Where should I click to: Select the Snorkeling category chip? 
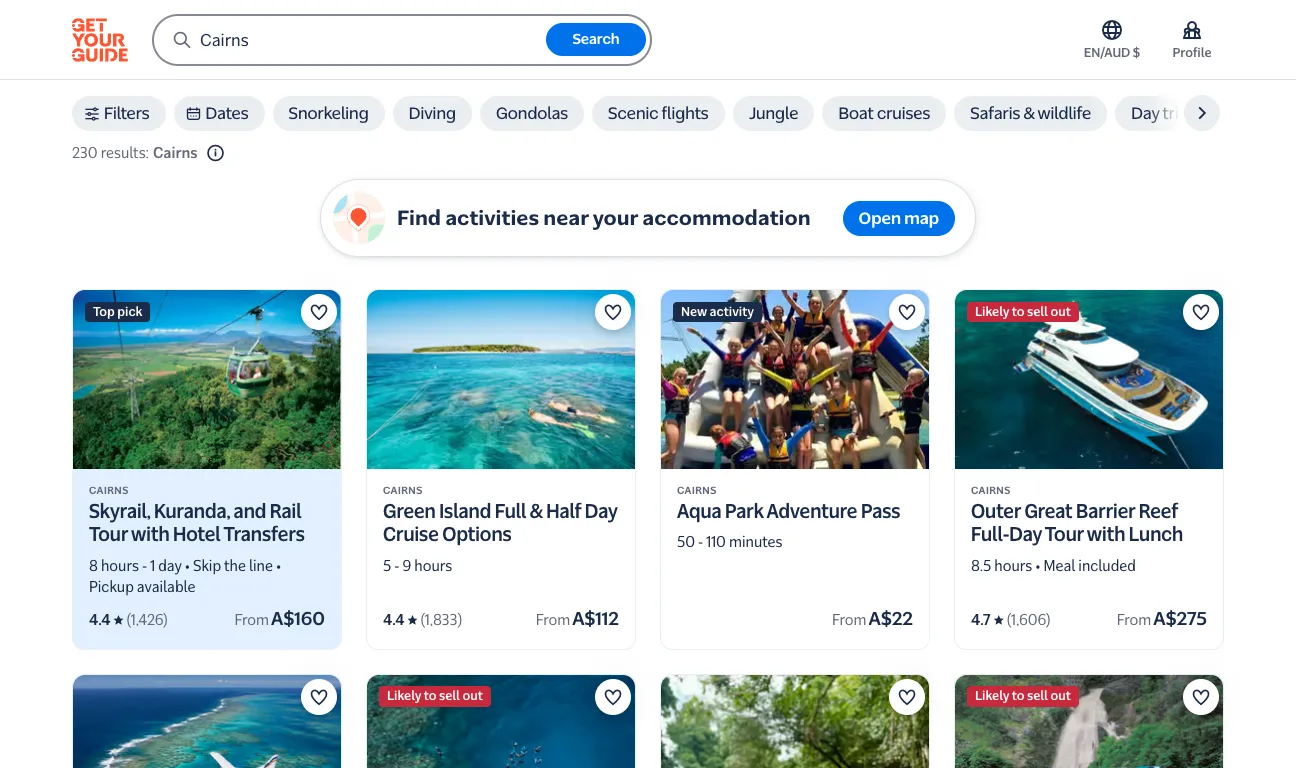click(x=328, y=113)
